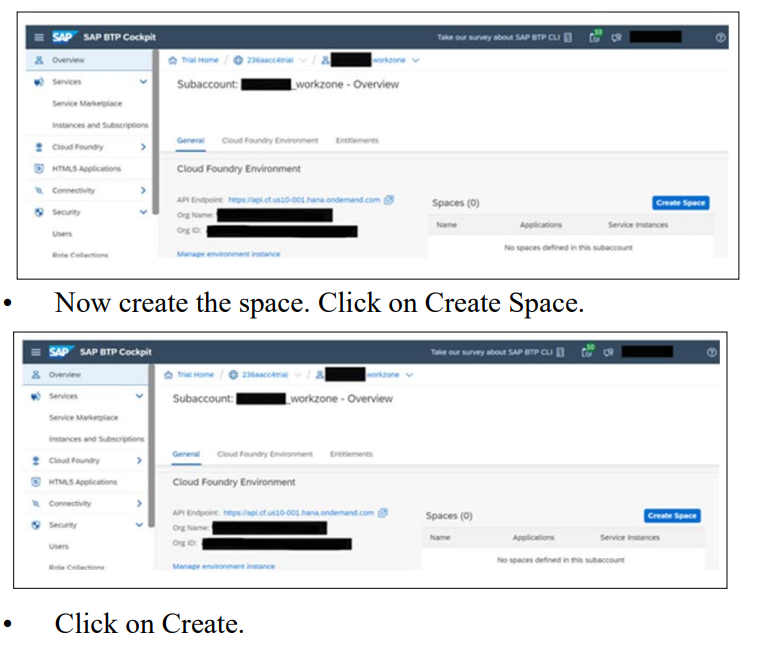Click survey document icon in first screenshot

[x=568, y=37]
